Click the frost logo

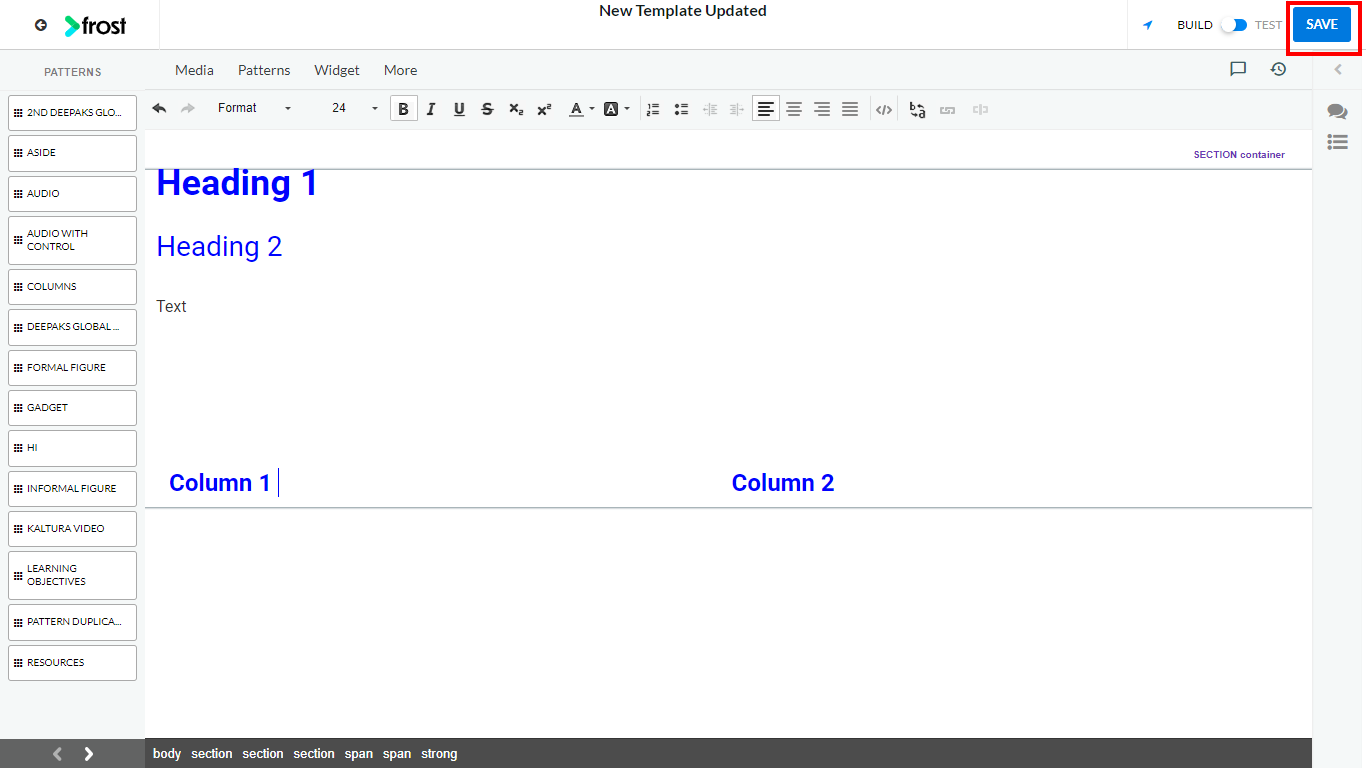click(95, 26)
